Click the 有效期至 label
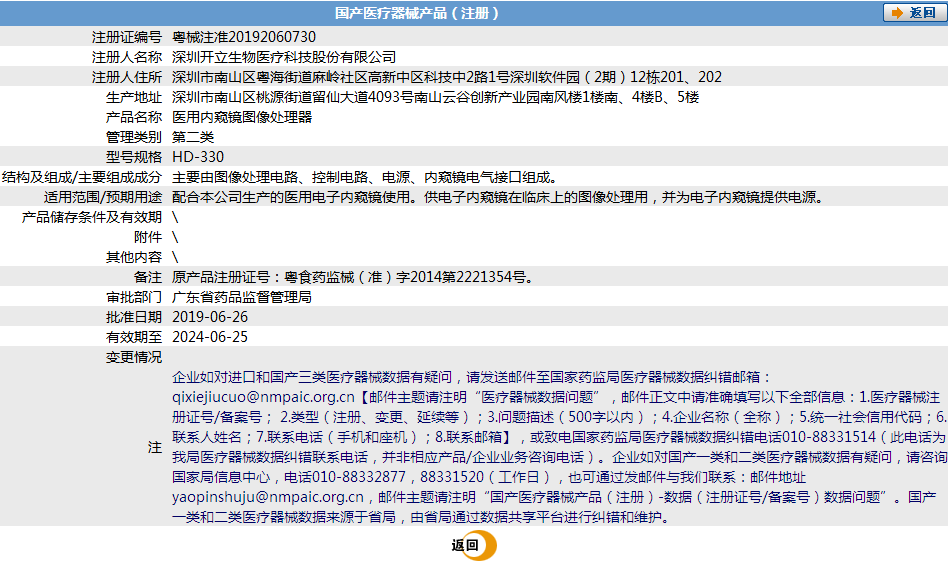The width and height of the screenshot is (950, 563). [134, 337]
